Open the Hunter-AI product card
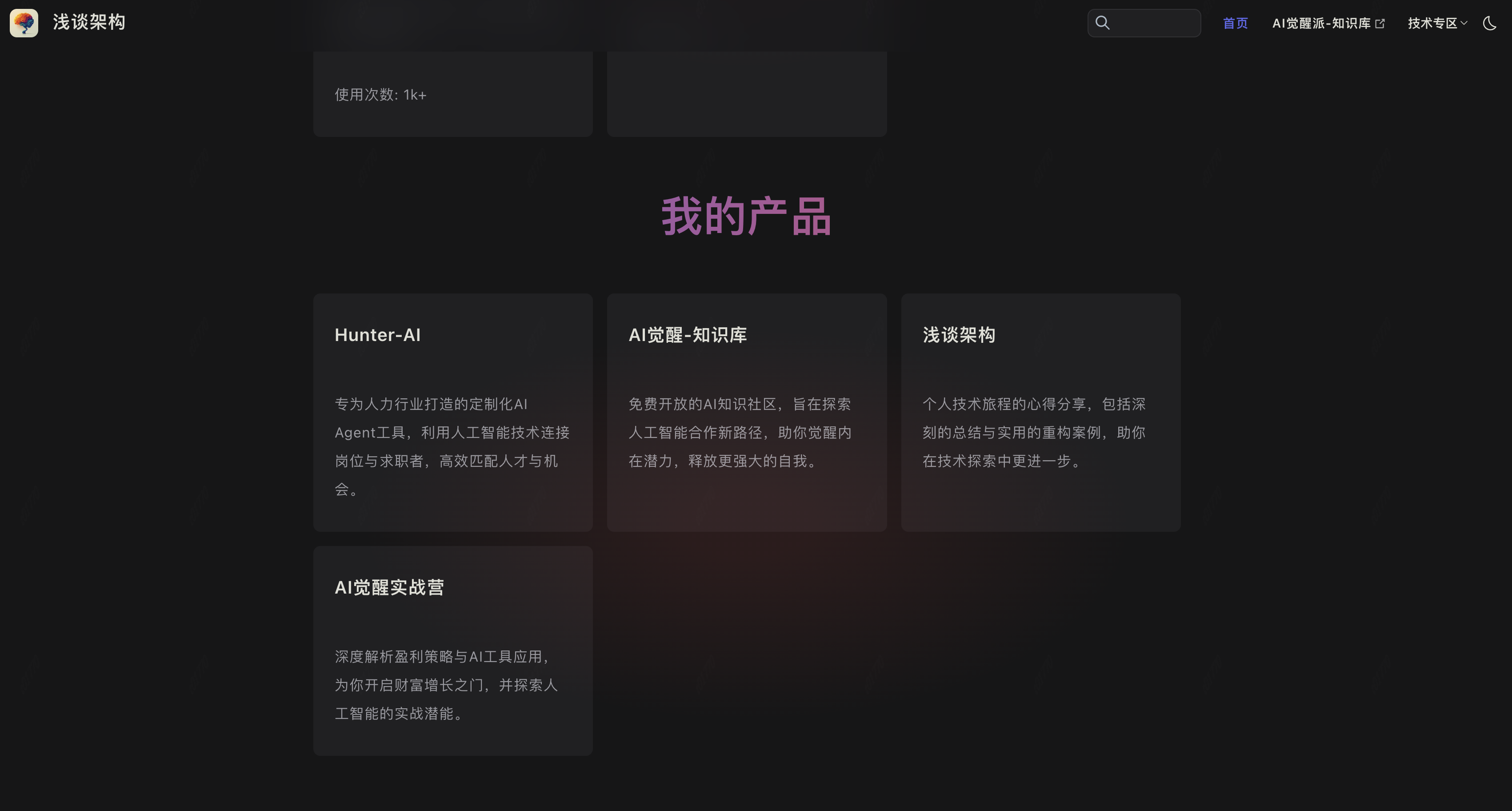This screenshot has height=811, width=1512. pyautogui.click(x=377, y=335)
